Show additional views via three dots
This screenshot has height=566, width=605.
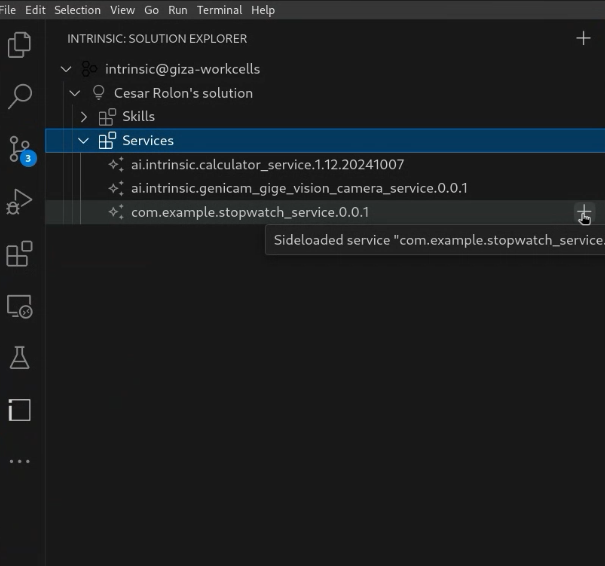coord(19,461)
